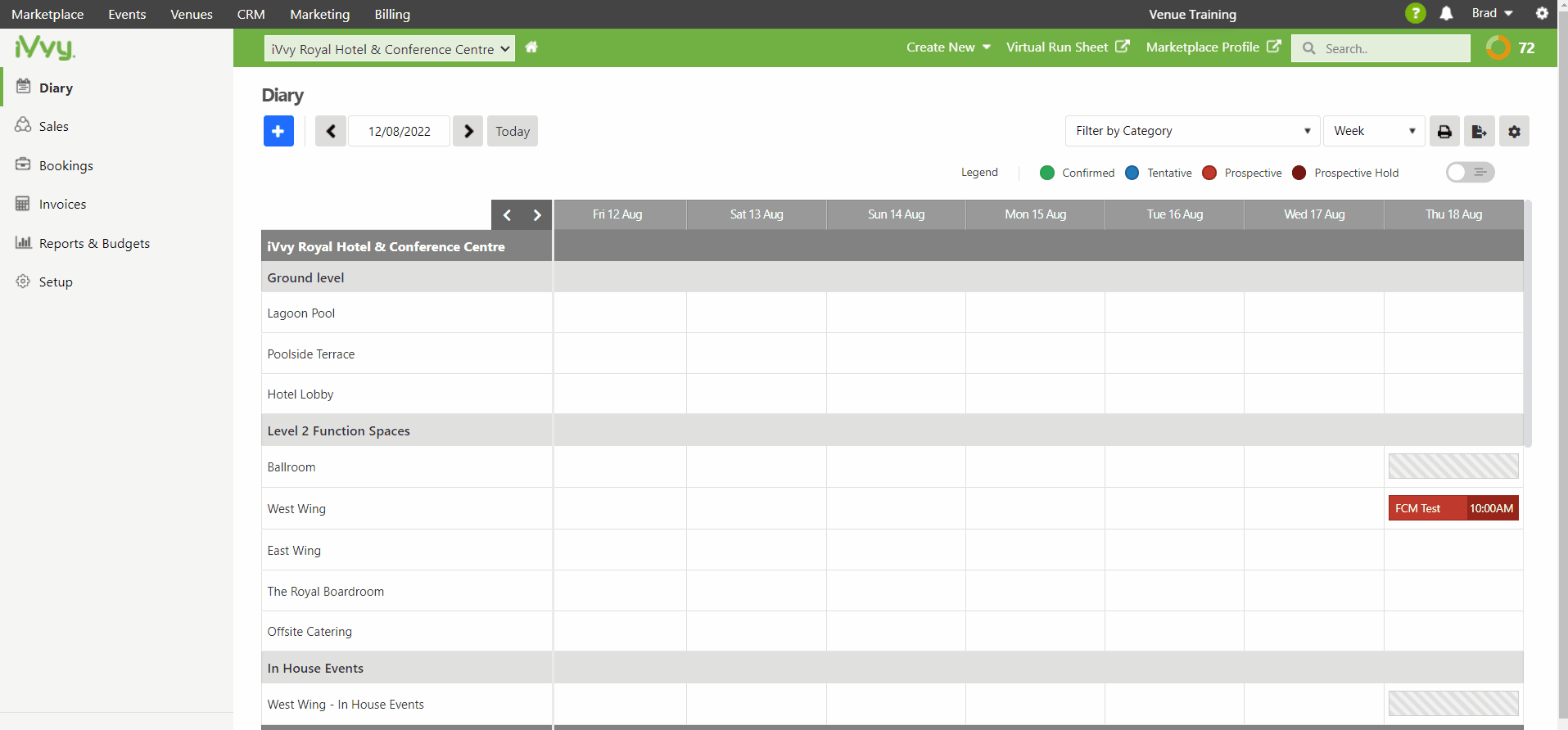This screenshot has width=1568, height=730.
Task: Open Marketplace top menu
Action: 47,14
